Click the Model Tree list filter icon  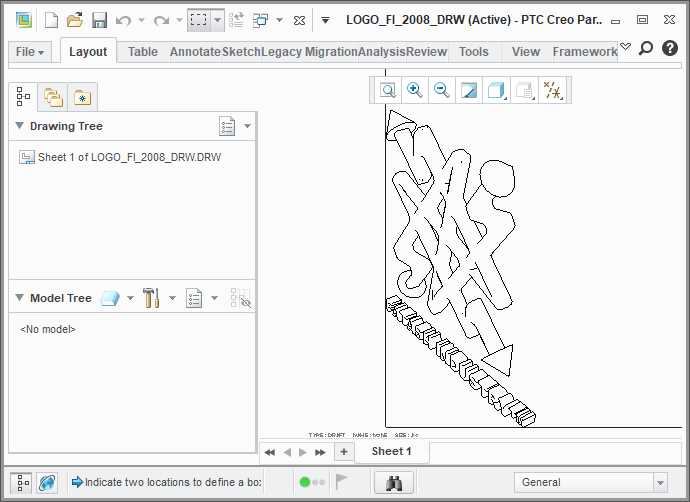pyautogui.click(x=194, y=298)
